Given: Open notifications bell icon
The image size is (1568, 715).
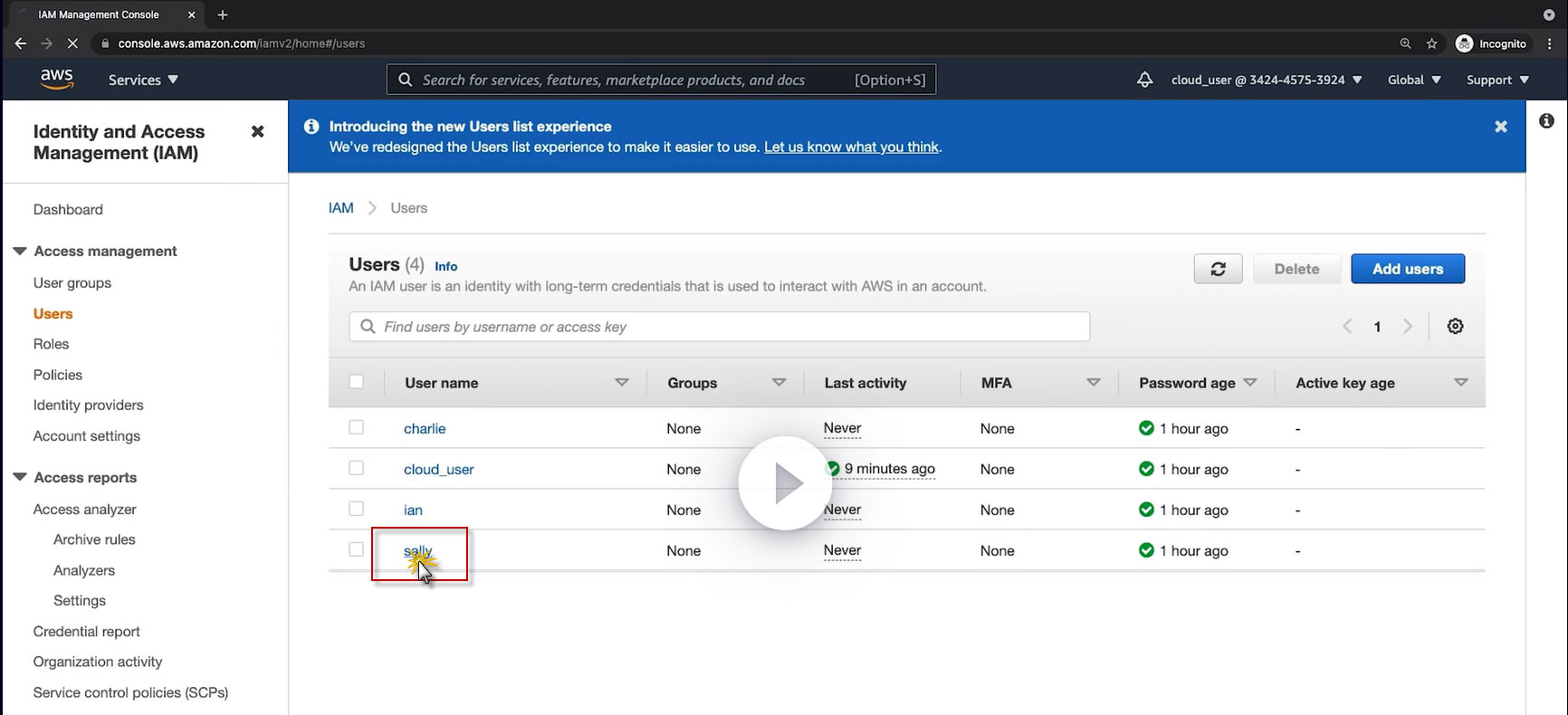Looking at the screenshot, I should click(x=1144, y=80).
